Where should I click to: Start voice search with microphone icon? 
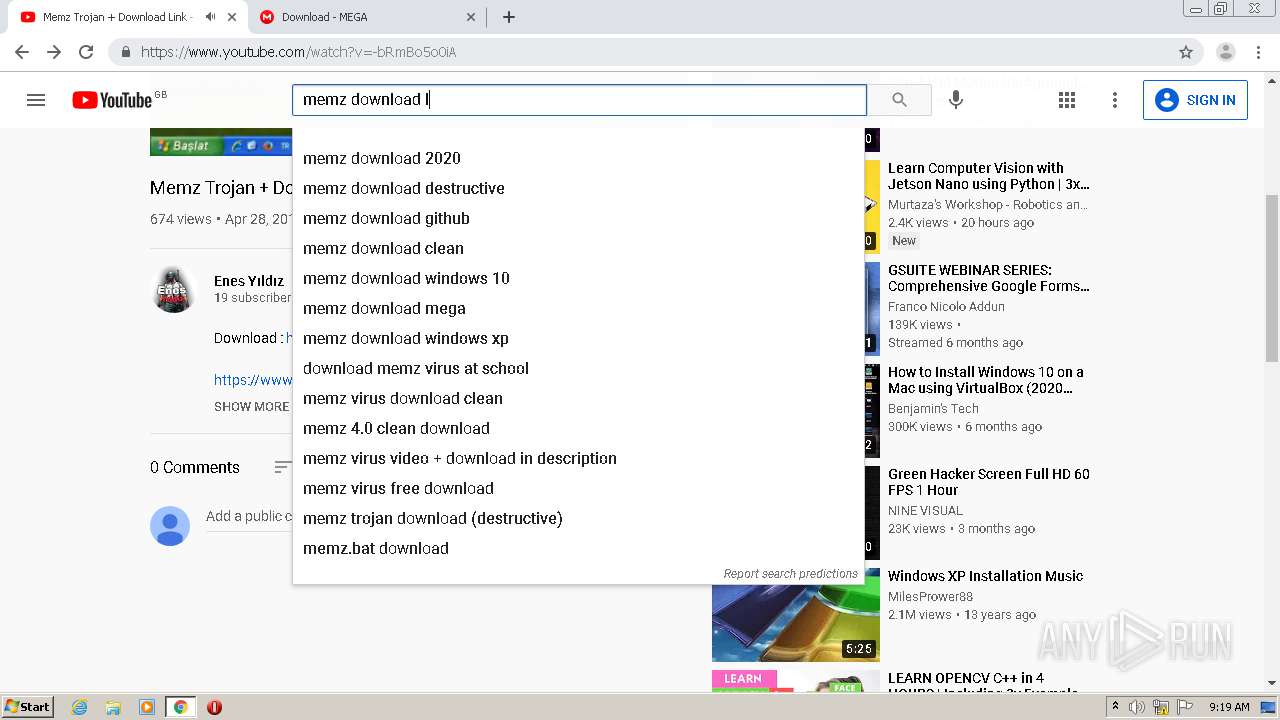(956, 100)
